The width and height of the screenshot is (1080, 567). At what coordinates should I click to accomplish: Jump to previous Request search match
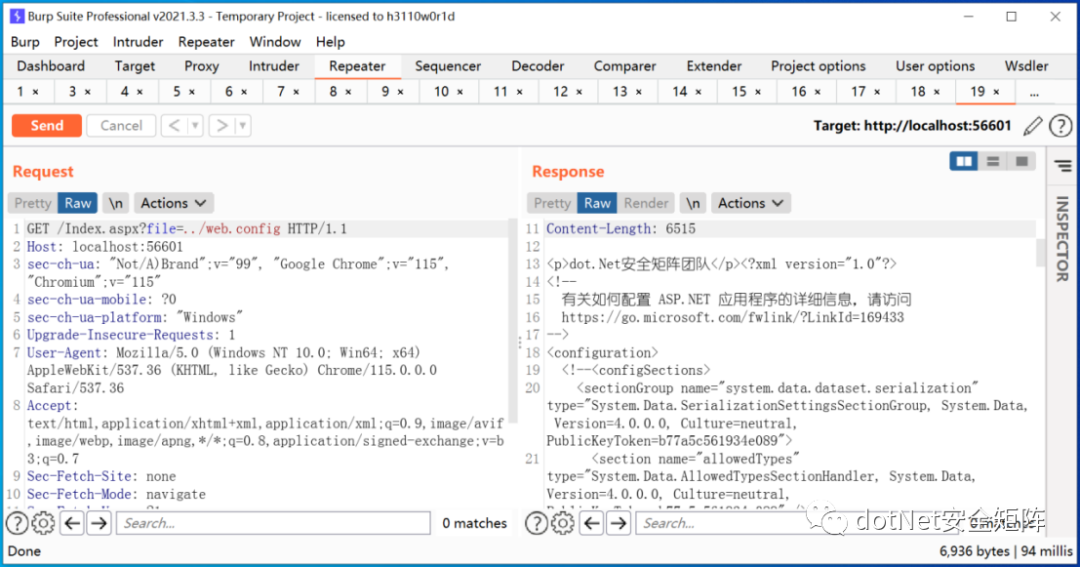(x=72, y=524)
